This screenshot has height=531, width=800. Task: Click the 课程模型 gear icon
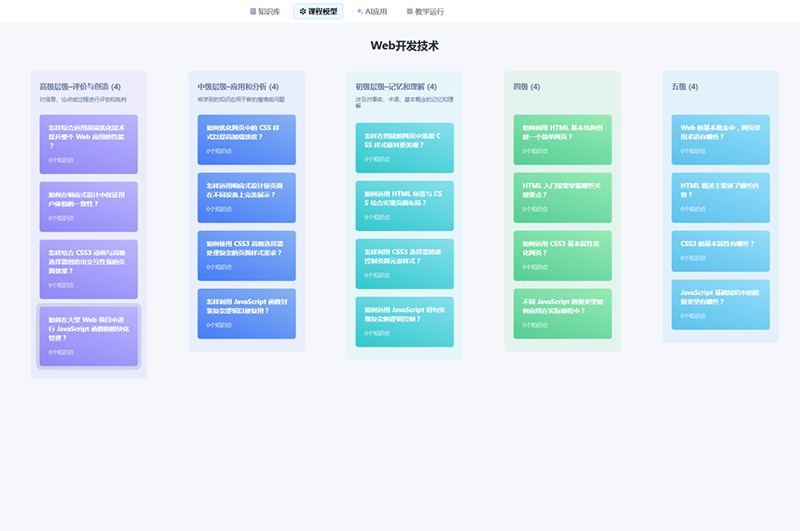coord(303,12)
